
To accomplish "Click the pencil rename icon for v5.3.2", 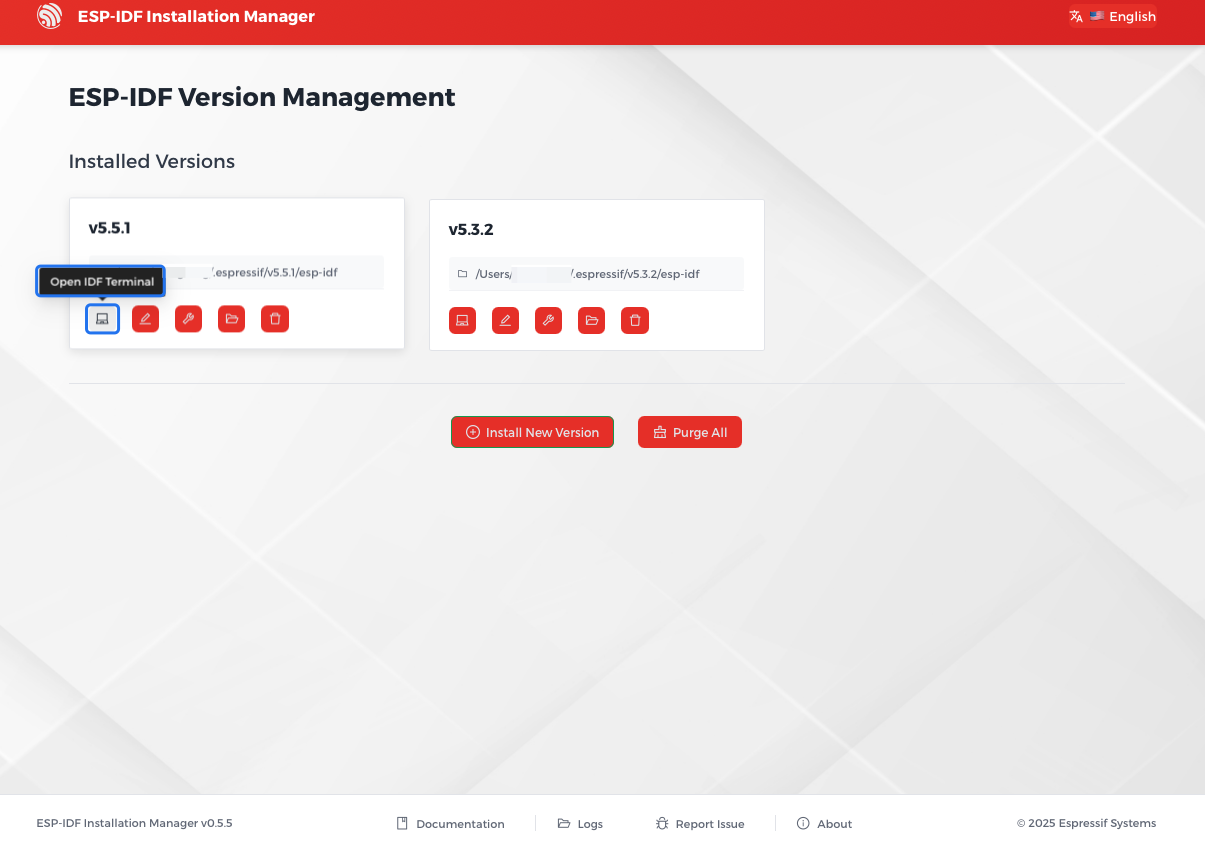I will tap(505, 321).
